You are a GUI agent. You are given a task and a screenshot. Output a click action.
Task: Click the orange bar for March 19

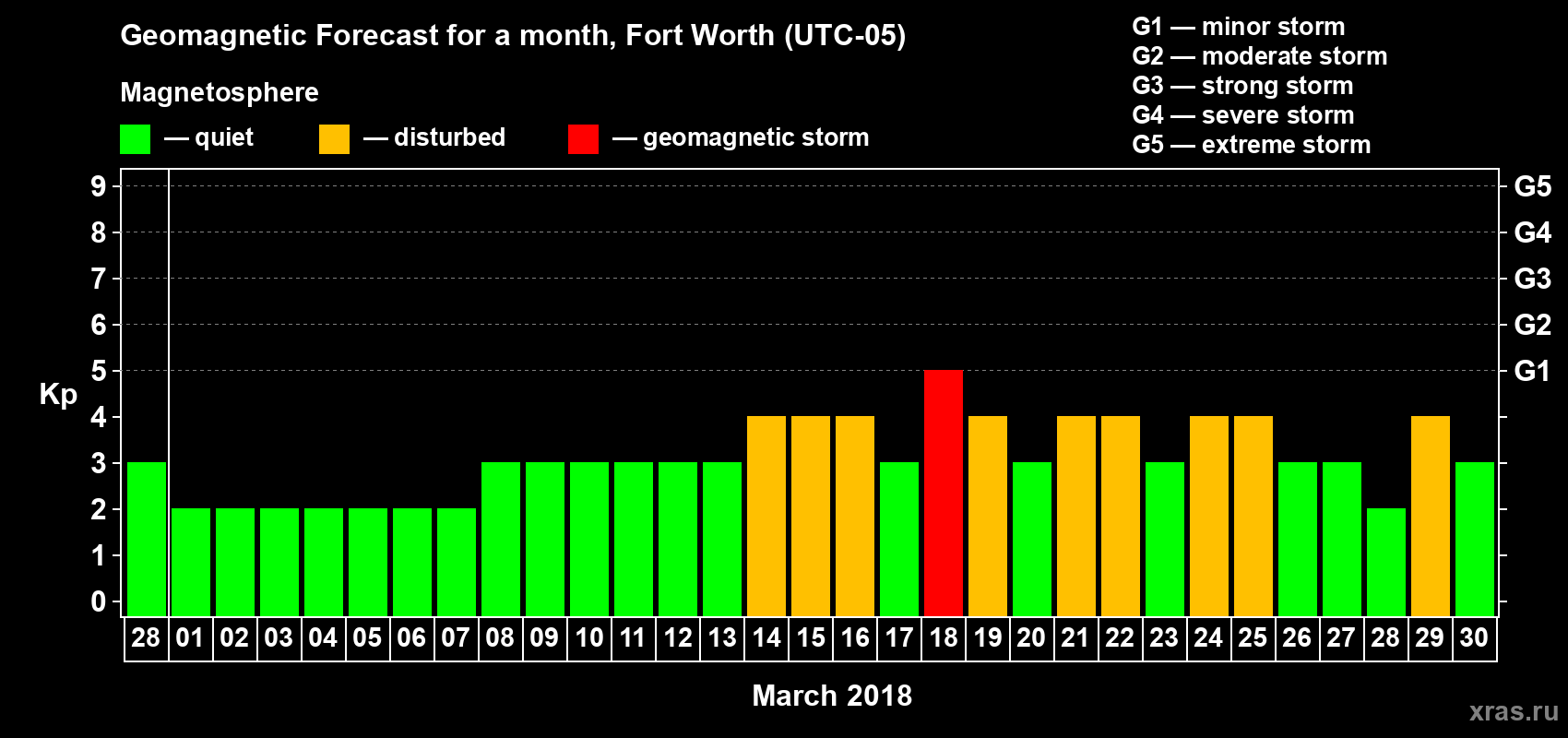988,516
